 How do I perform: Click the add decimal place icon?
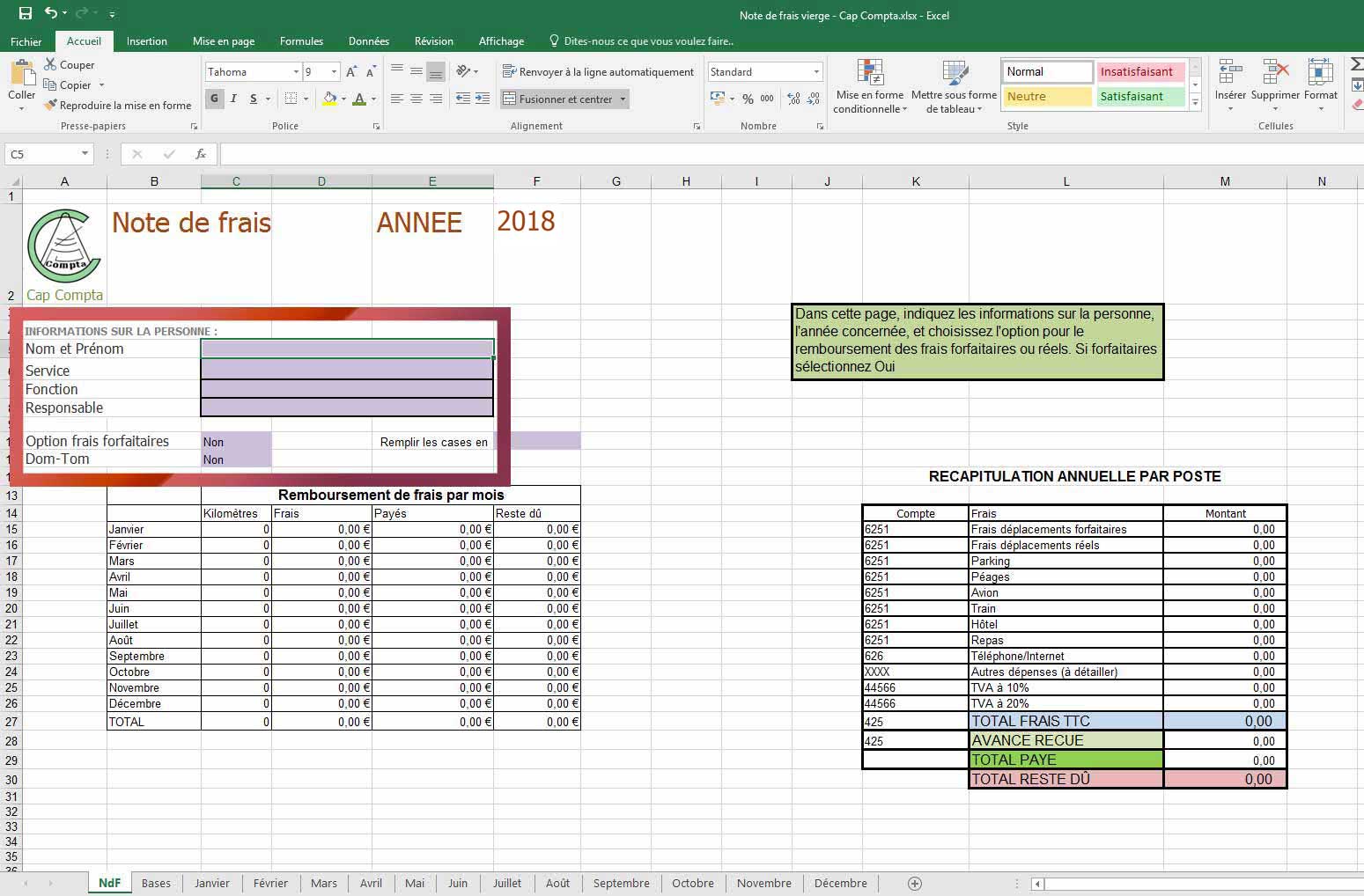point(793,99)
